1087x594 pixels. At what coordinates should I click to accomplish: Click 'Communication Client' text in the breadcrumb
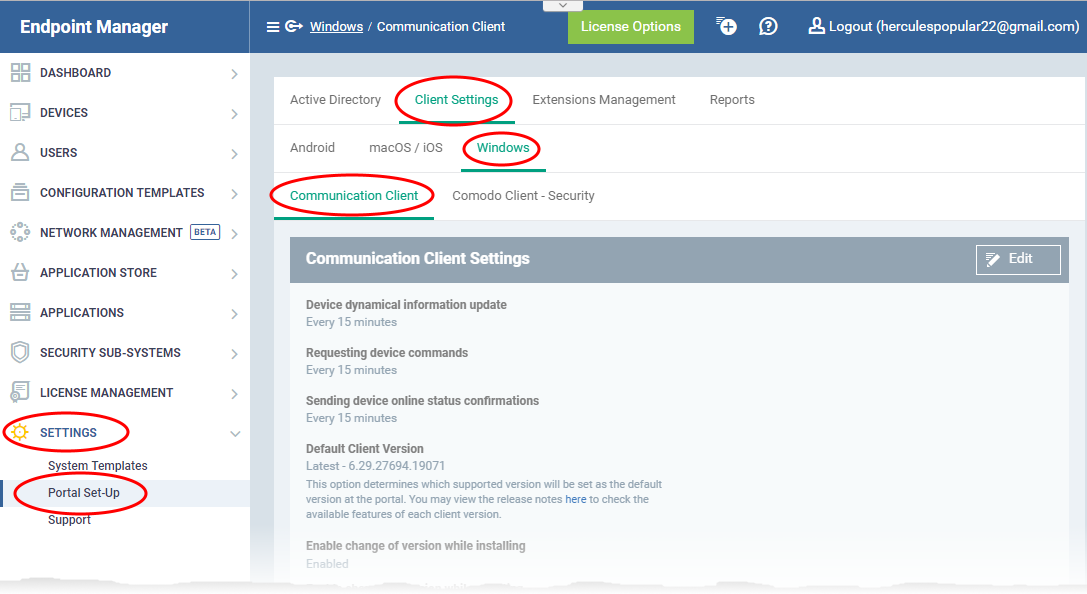click(441, 26)
